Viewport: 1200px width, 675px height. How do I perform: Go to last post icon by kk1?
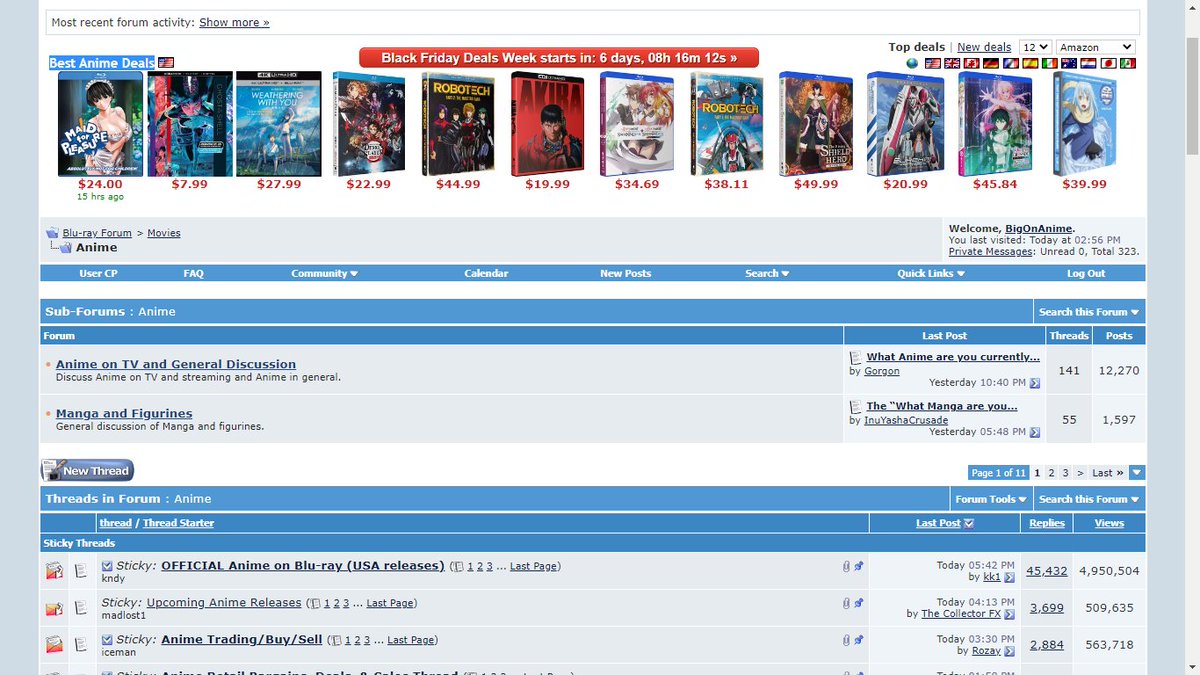(1009, 577)
